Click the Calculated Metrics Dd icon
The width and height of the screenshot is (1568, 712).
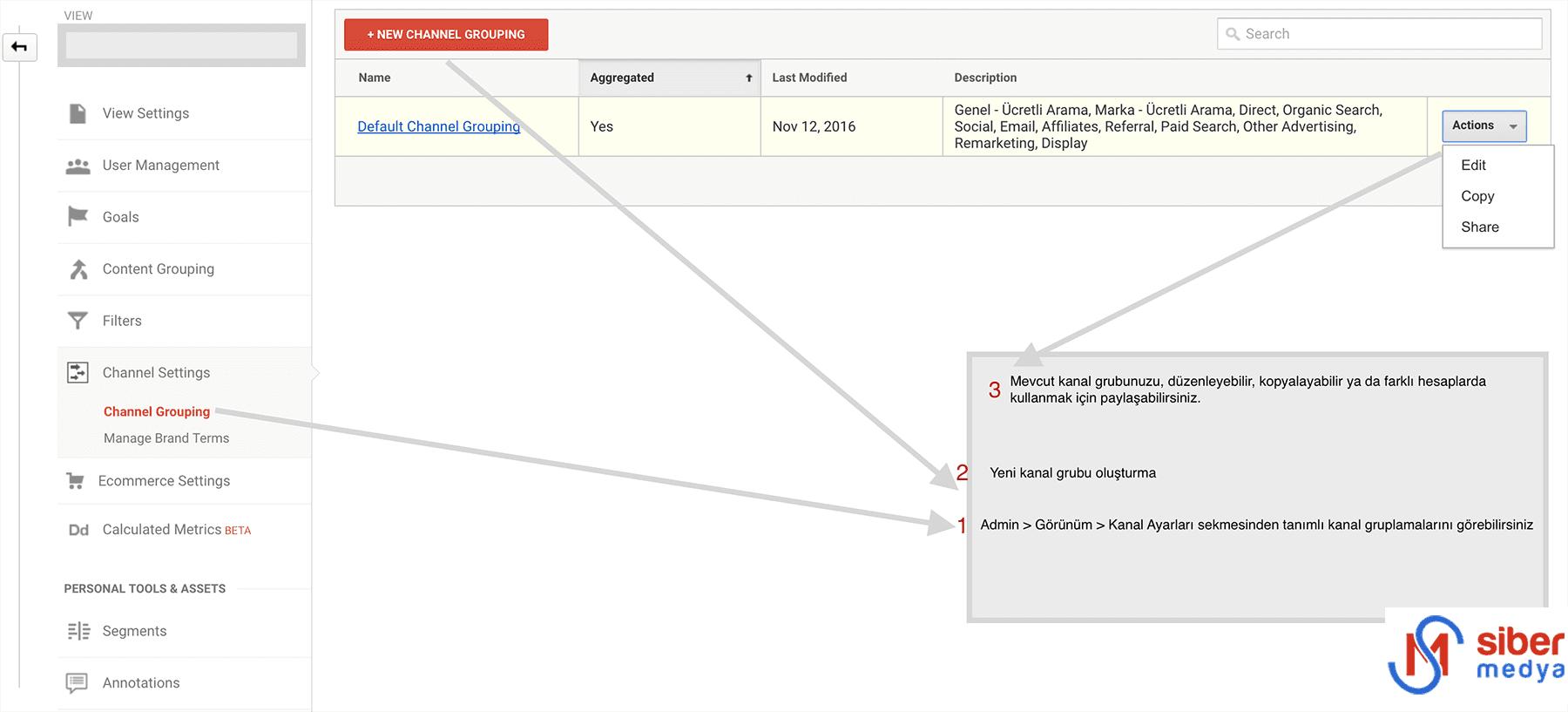78,530
